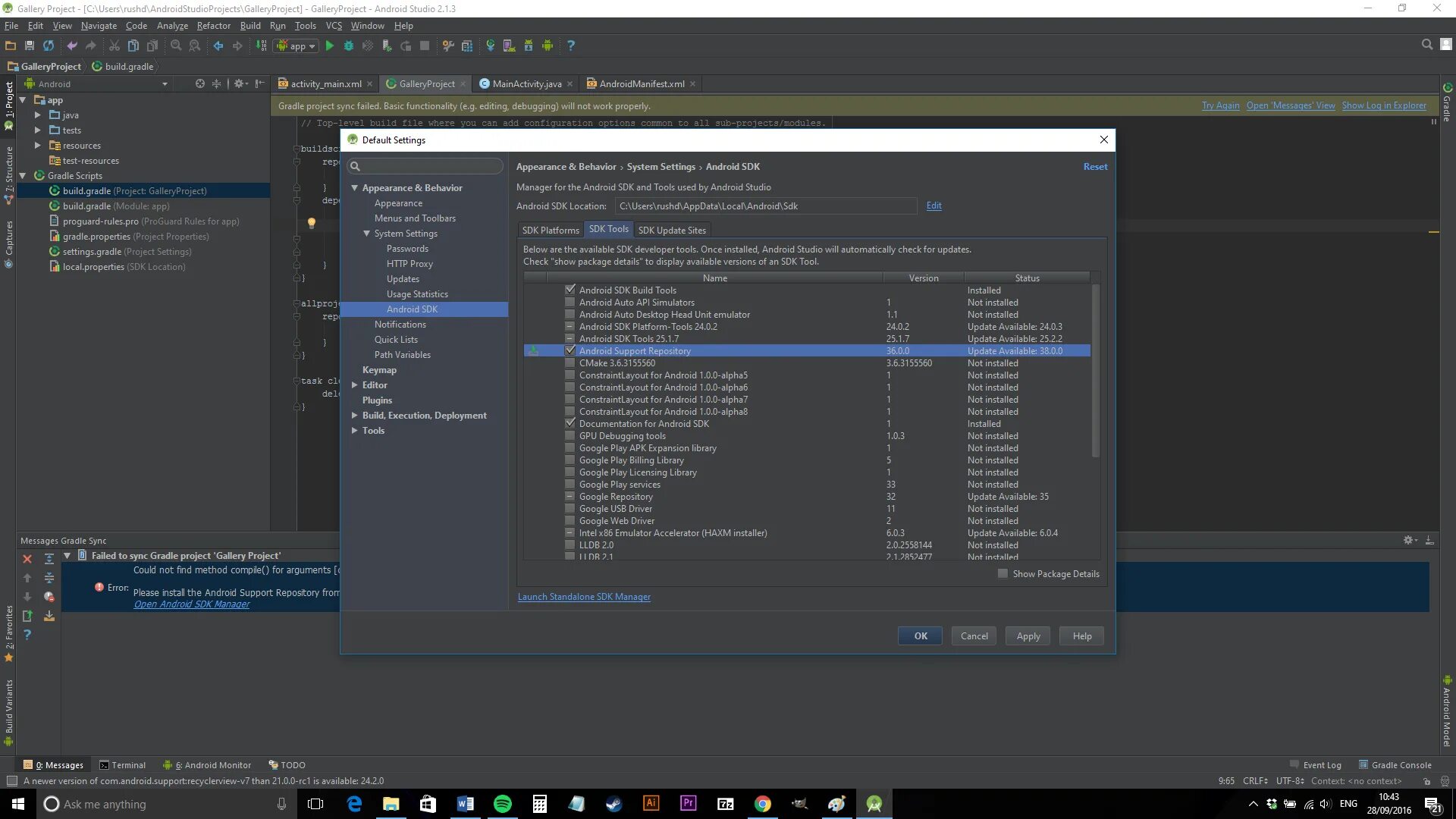1456x819 pixels.
Task: Toggle the Android Support Repository checkbox
Action: [x=570, y=350]
